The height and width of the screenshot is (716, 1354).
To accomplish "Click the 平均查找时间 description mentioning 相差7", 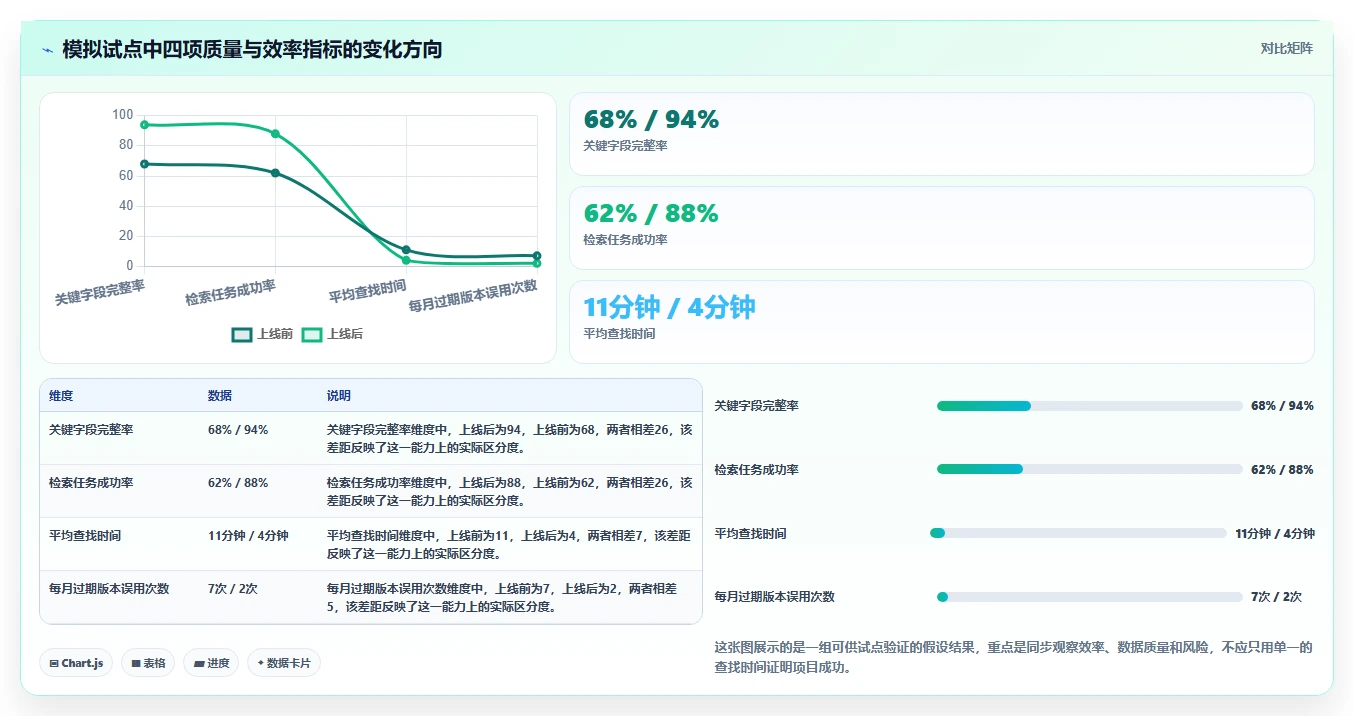I will (509, 544).
